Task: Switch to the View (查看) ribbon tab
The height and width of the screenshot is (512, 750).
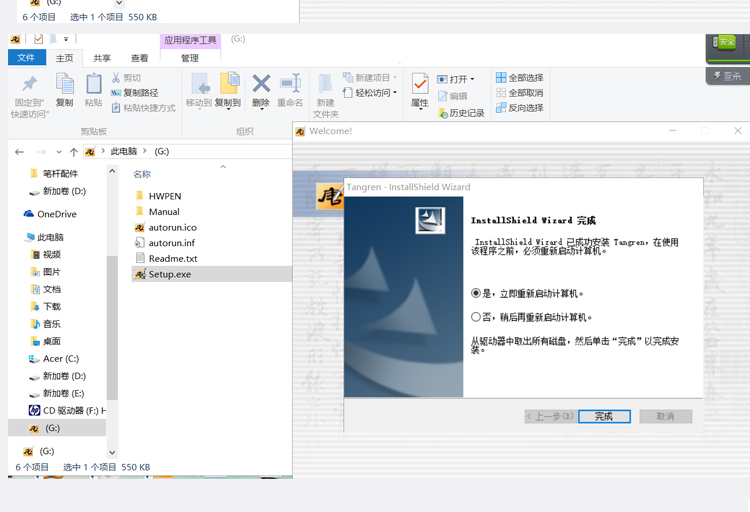Action: tap(139, 58)
